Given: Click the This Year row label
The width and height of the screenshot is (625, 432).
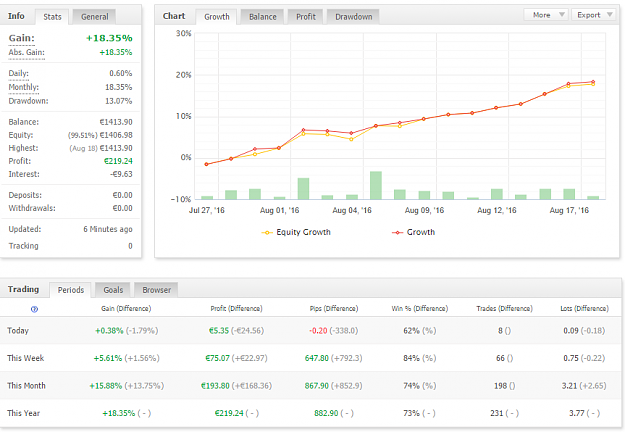Looking at the screenshot, I should tap(24, 413).
